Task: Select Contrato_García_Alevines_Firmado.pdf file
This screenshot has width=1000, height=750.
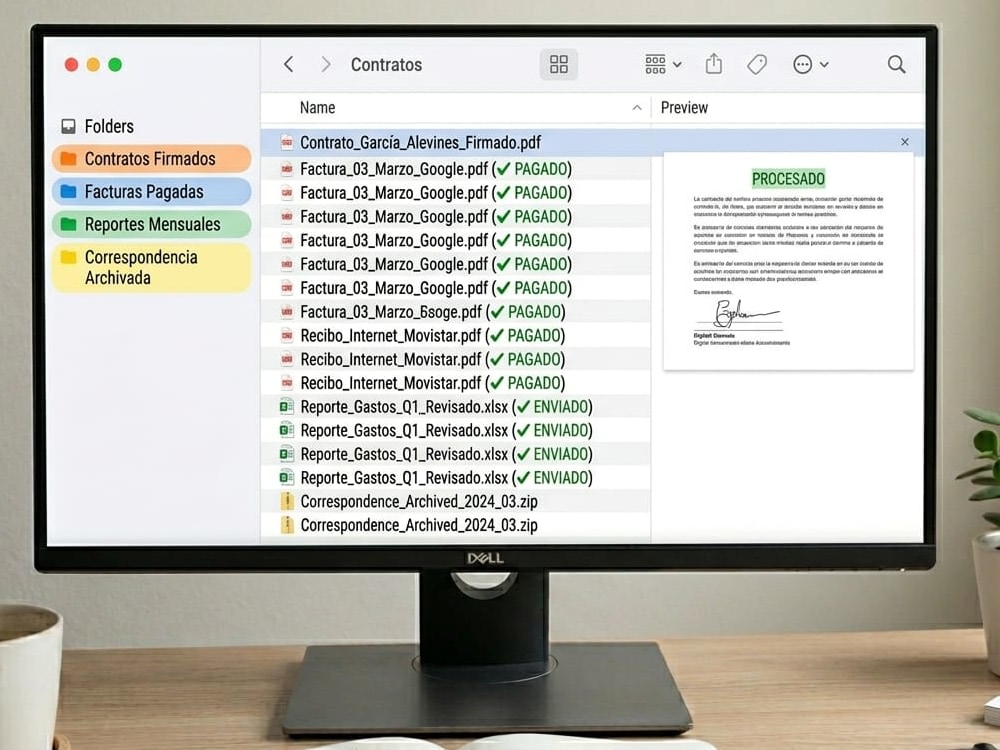Action: click(456, 143)
